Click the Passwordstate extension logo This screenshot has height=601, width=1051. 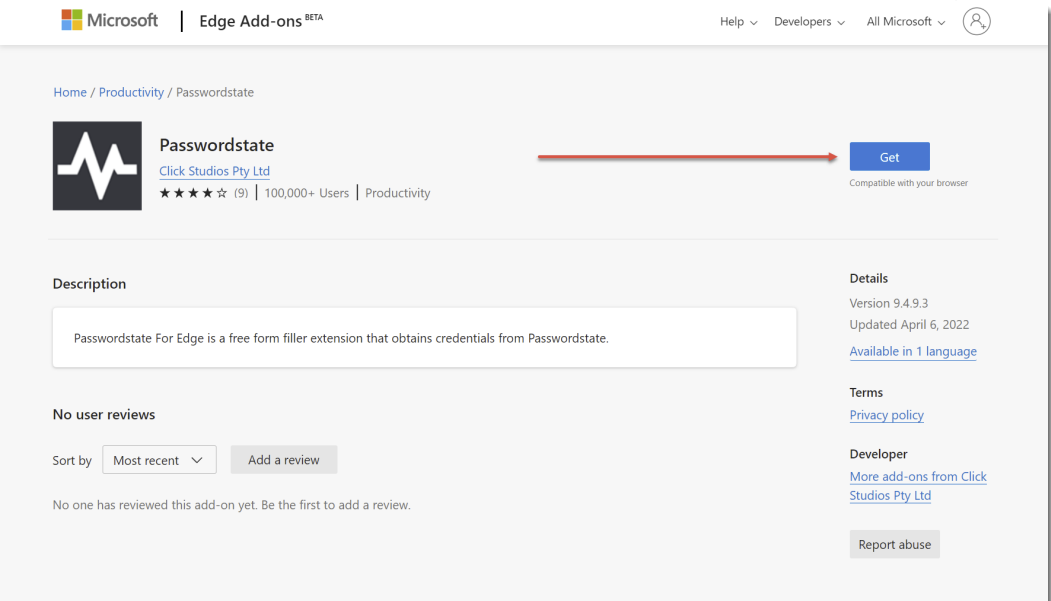pos(97,165)
